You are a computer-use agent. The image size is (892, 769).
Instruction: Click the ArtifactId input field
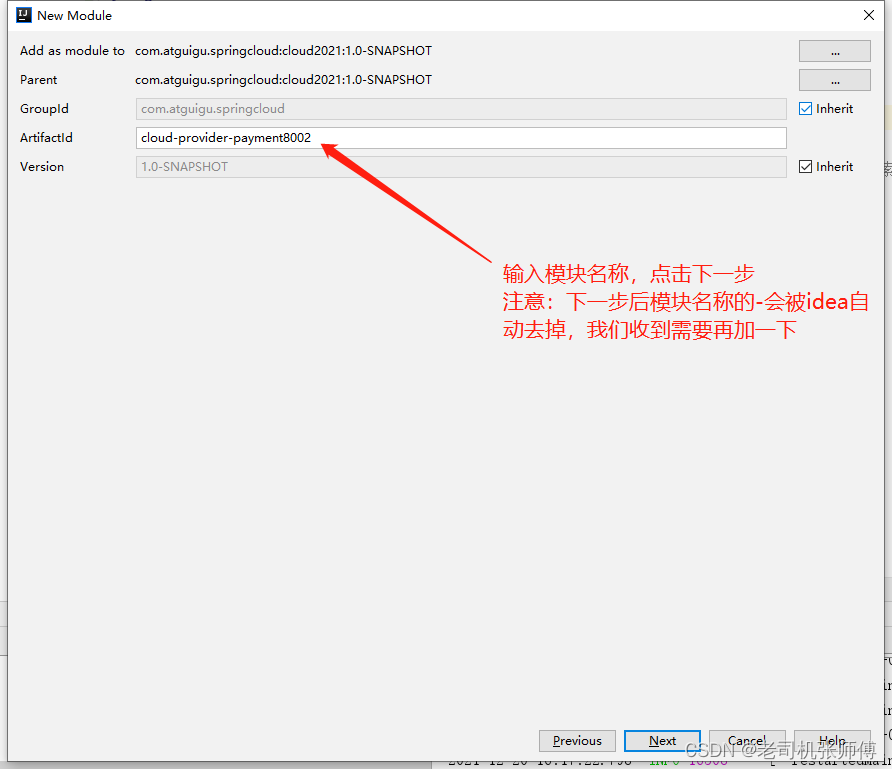[461, 138]
